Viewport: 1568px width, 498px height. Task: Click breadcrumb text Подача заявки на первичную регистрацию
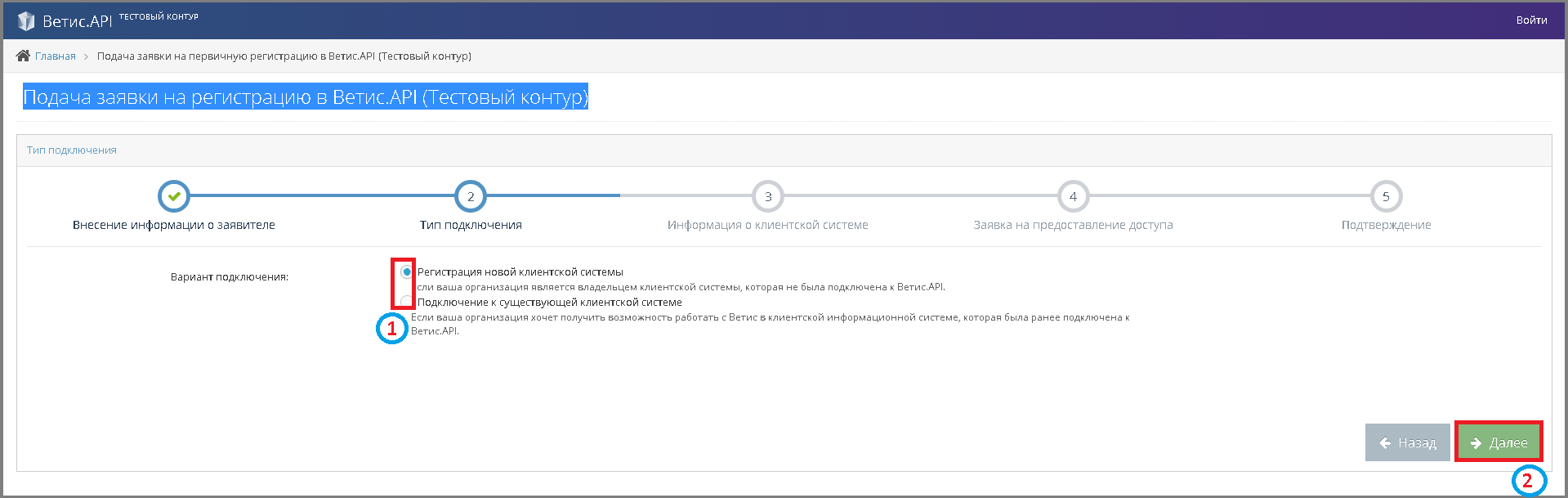284,56
